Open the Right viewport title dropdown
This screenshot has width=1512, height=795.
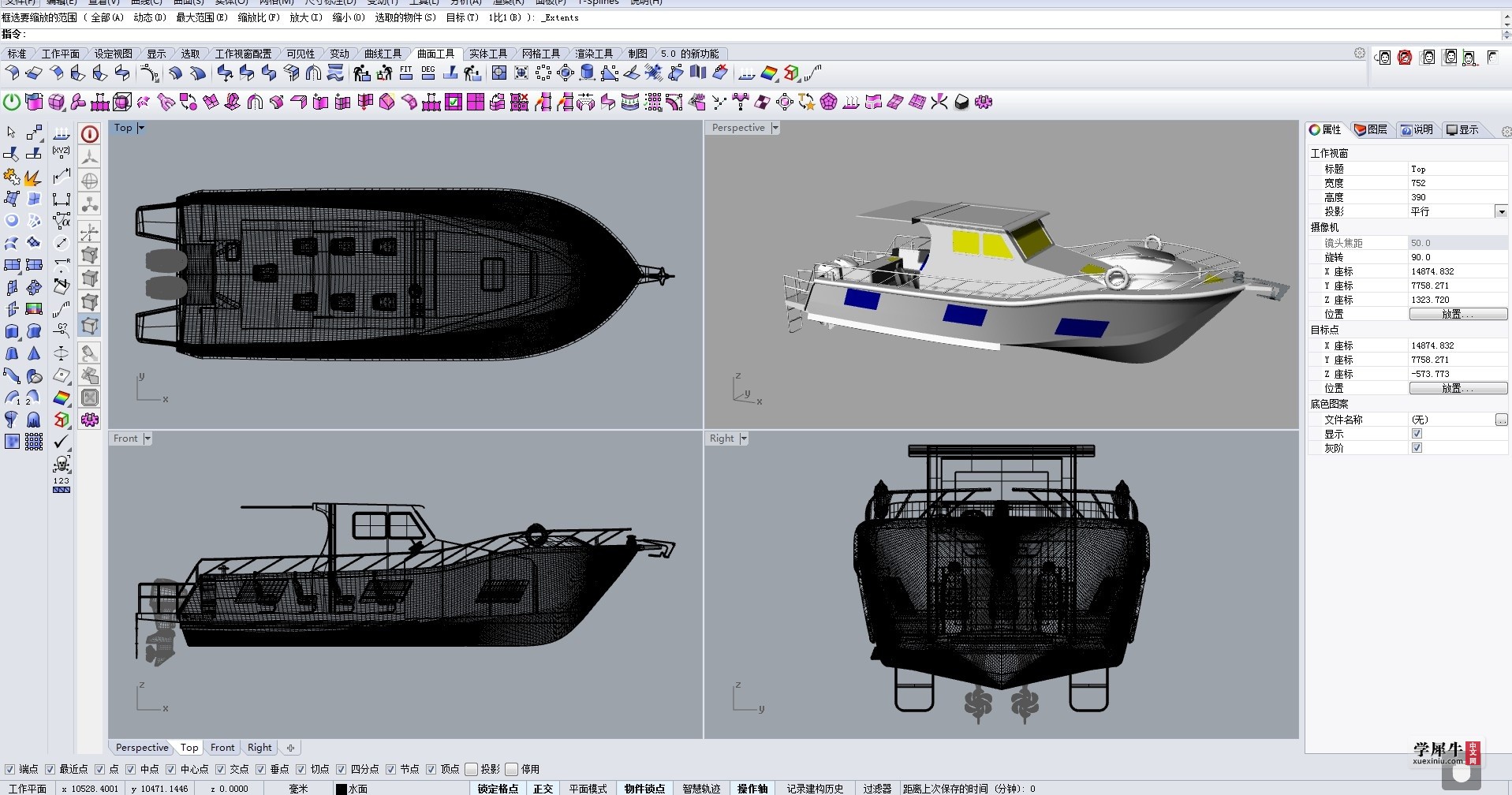744,439
